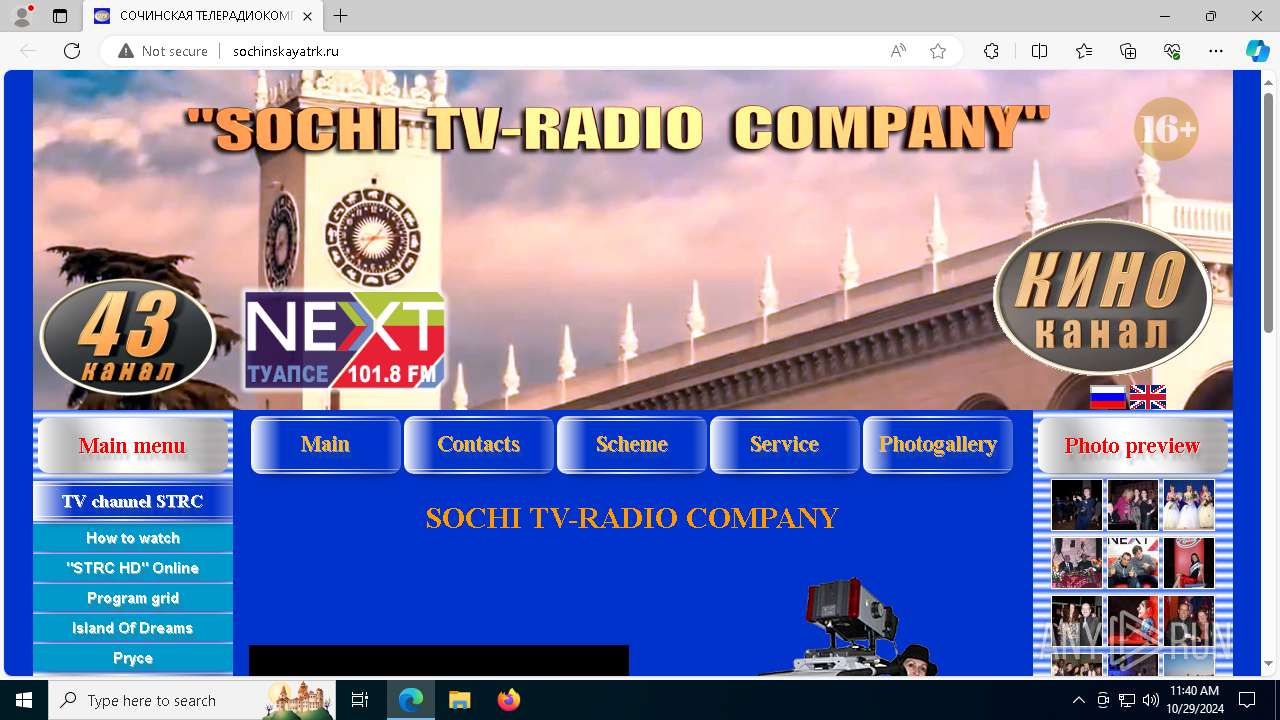
Task: Open notification center icon
Action: (1247, 700)
